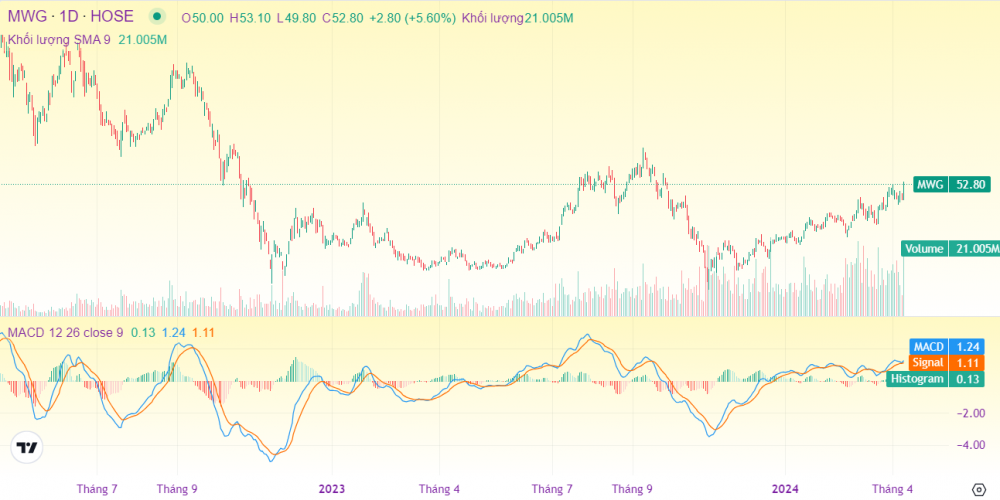Click the Signal 1.11 axis label

point(948,363)
